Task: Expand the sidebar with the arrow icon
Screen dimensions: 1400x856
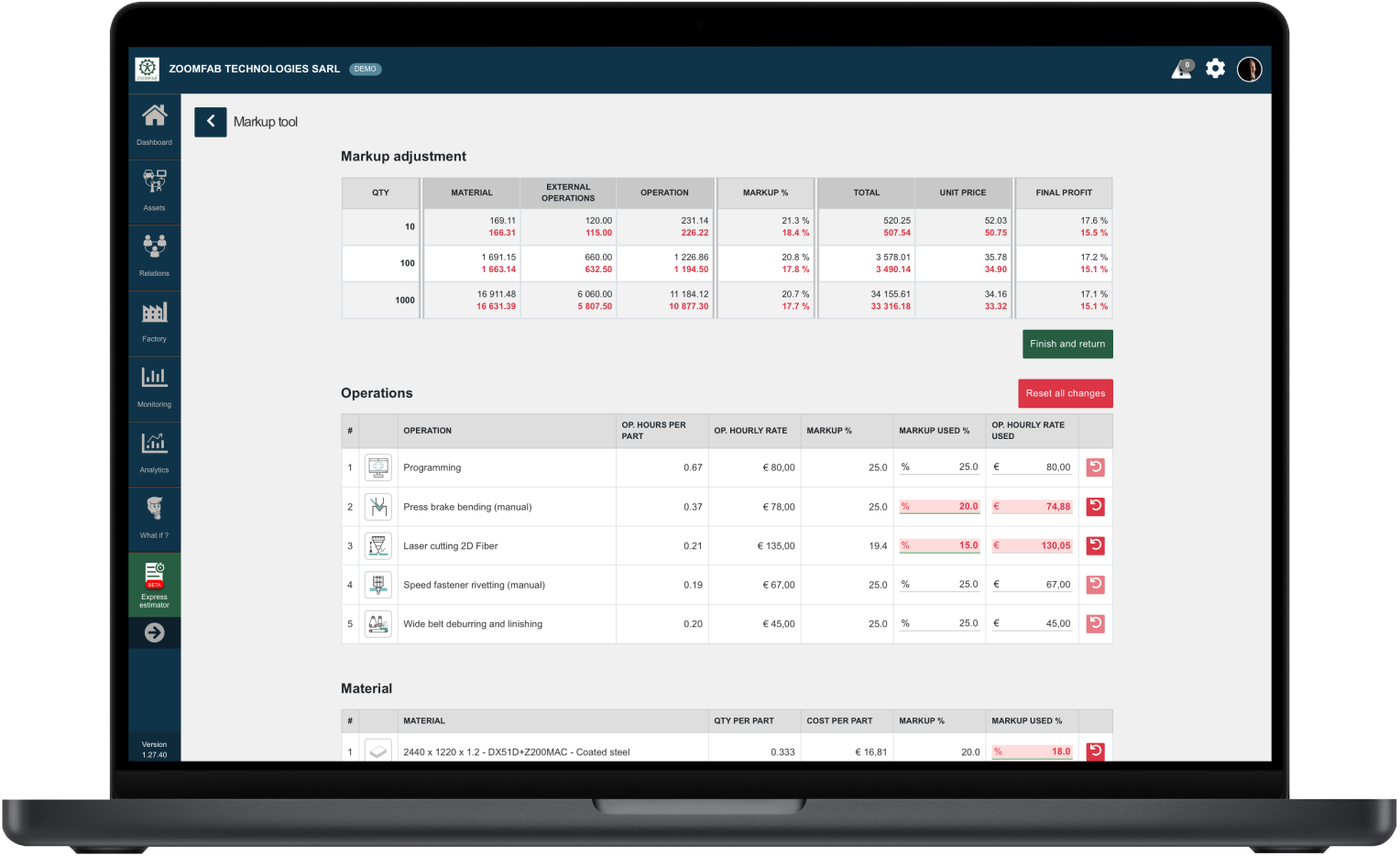Action: [154, 632]
